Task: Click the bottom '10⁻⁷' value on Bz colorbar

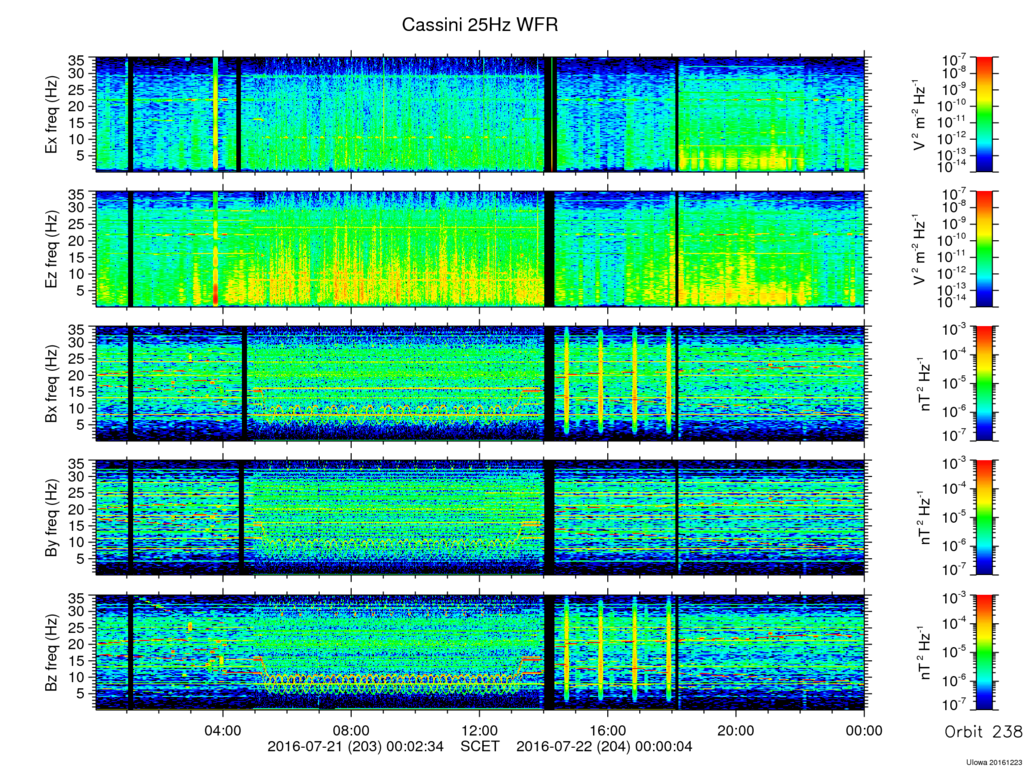Action: [955, 706]
